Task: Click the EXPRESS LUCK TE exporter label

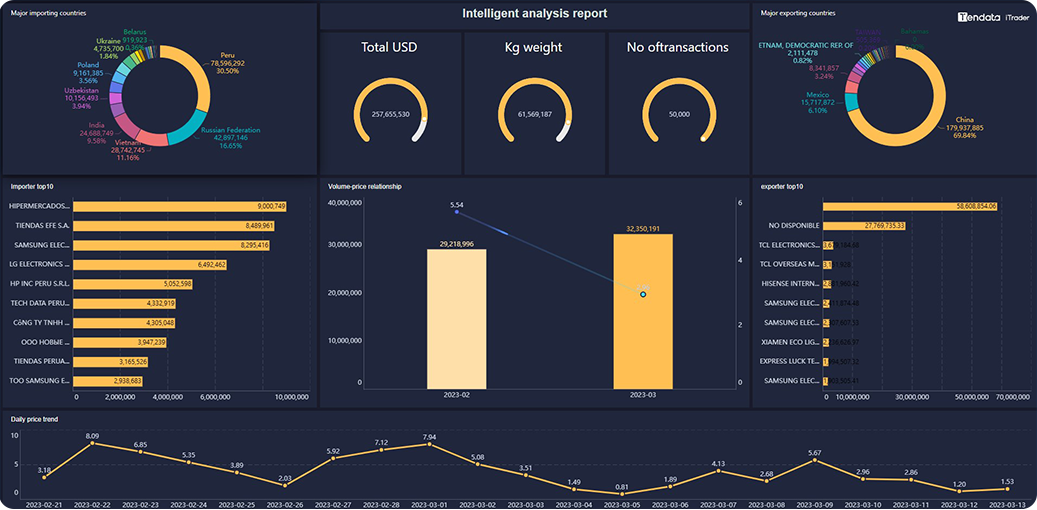Action: click(791, 362)
